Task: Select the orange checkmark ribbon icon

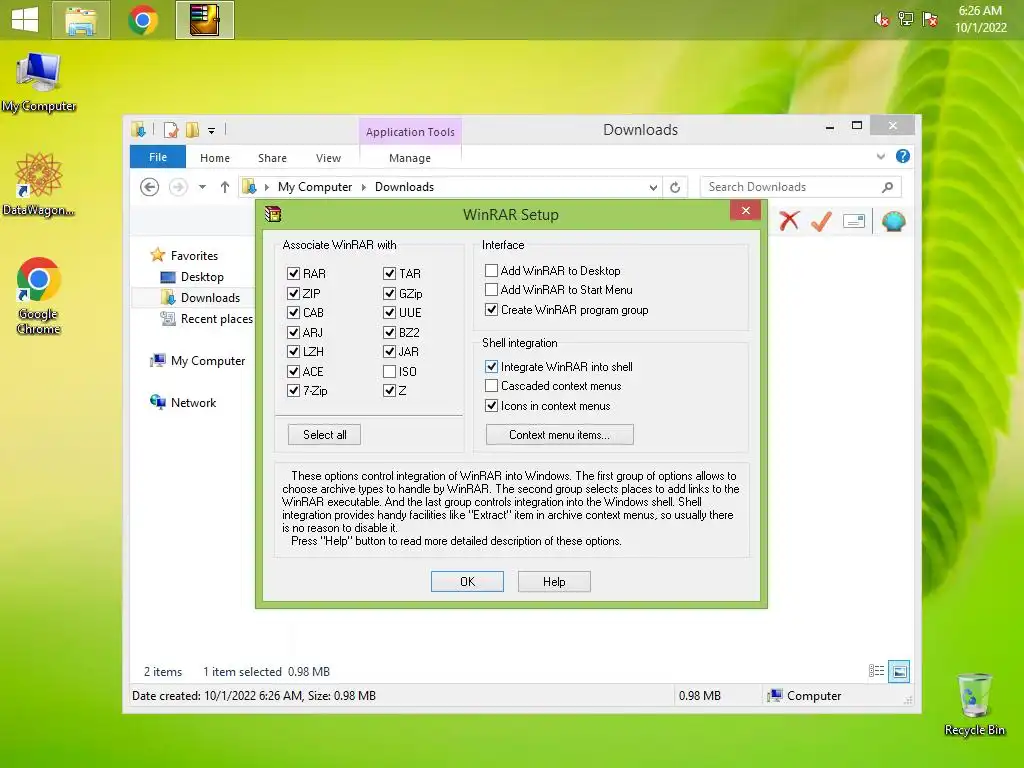Action: pyautogui.click(x=822, y=221)
